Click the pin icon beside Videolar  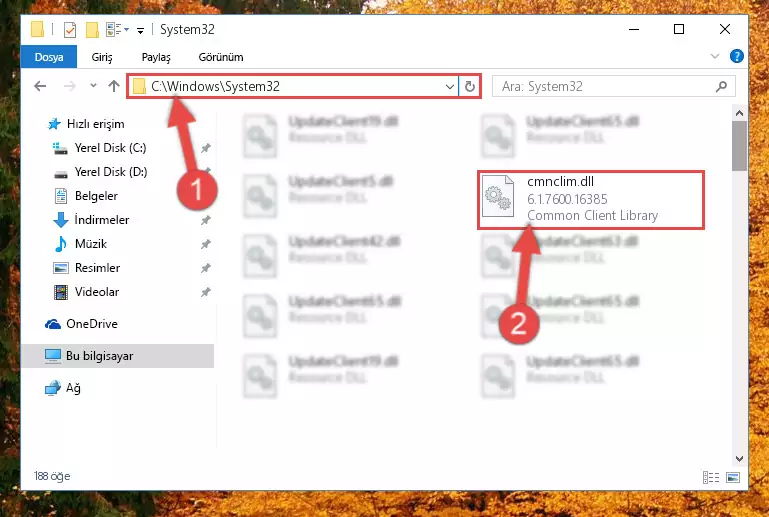pyautogui.click(x=205, y=292)
